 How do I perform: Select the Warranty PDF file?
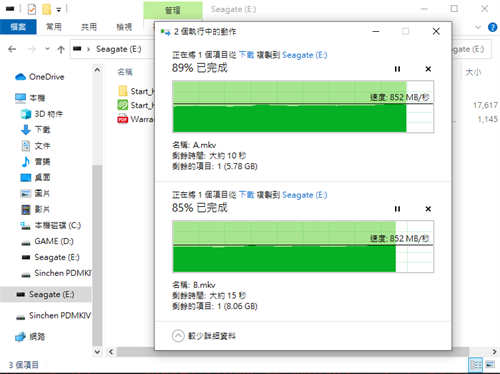click(x=136, y=119)
